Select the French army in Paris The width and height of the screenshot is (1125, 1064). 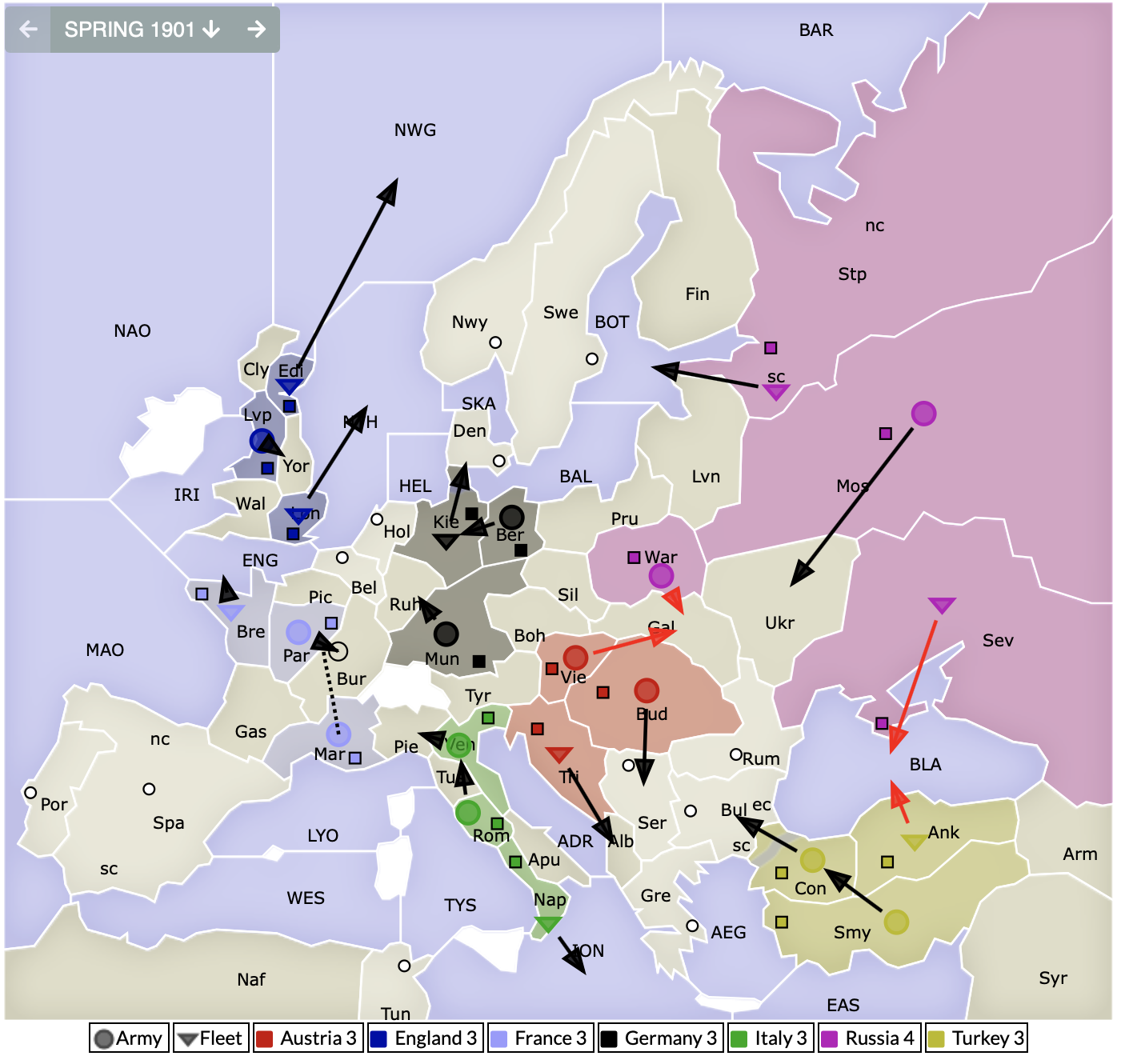click(298, 632)
